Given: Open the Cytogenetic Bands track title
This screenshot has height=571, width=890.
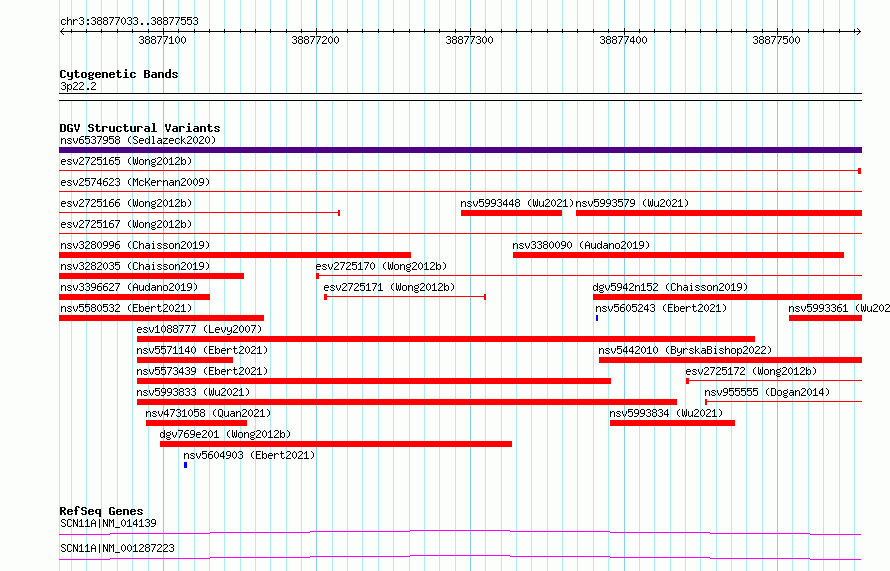Looking at the screenshot, I should 119,74.
